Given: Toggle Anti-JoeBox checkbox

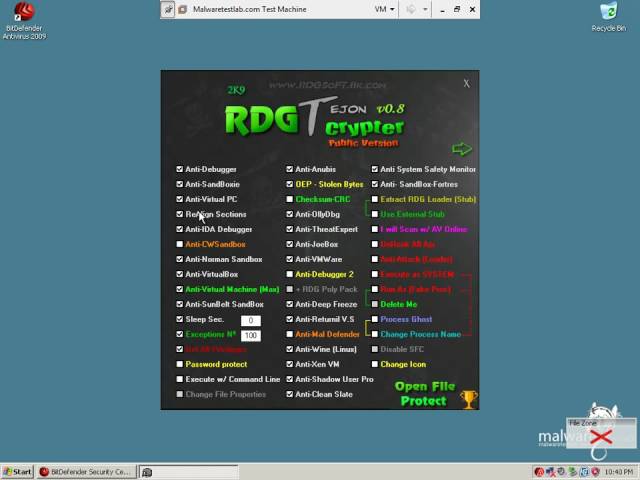Looking at the screenshot, I should click(x=289, y=244).
